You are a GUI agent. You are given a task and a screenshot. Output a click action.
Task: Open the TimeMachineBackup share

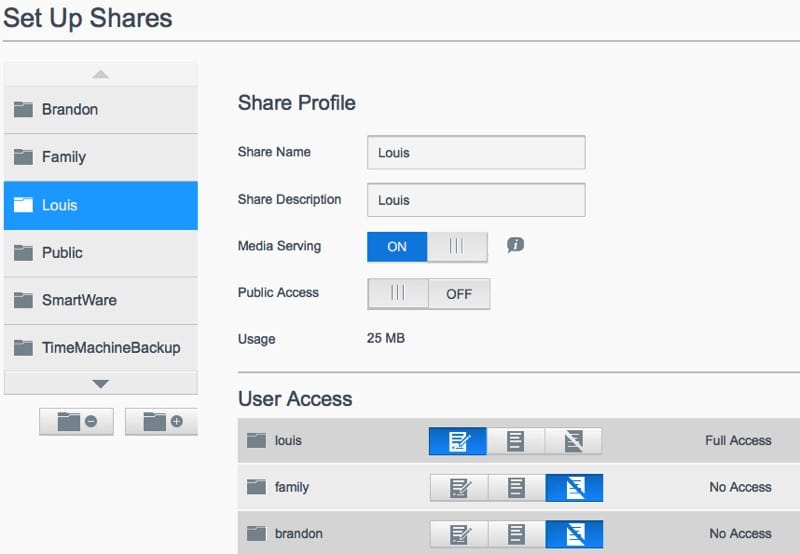click(100, 348)
